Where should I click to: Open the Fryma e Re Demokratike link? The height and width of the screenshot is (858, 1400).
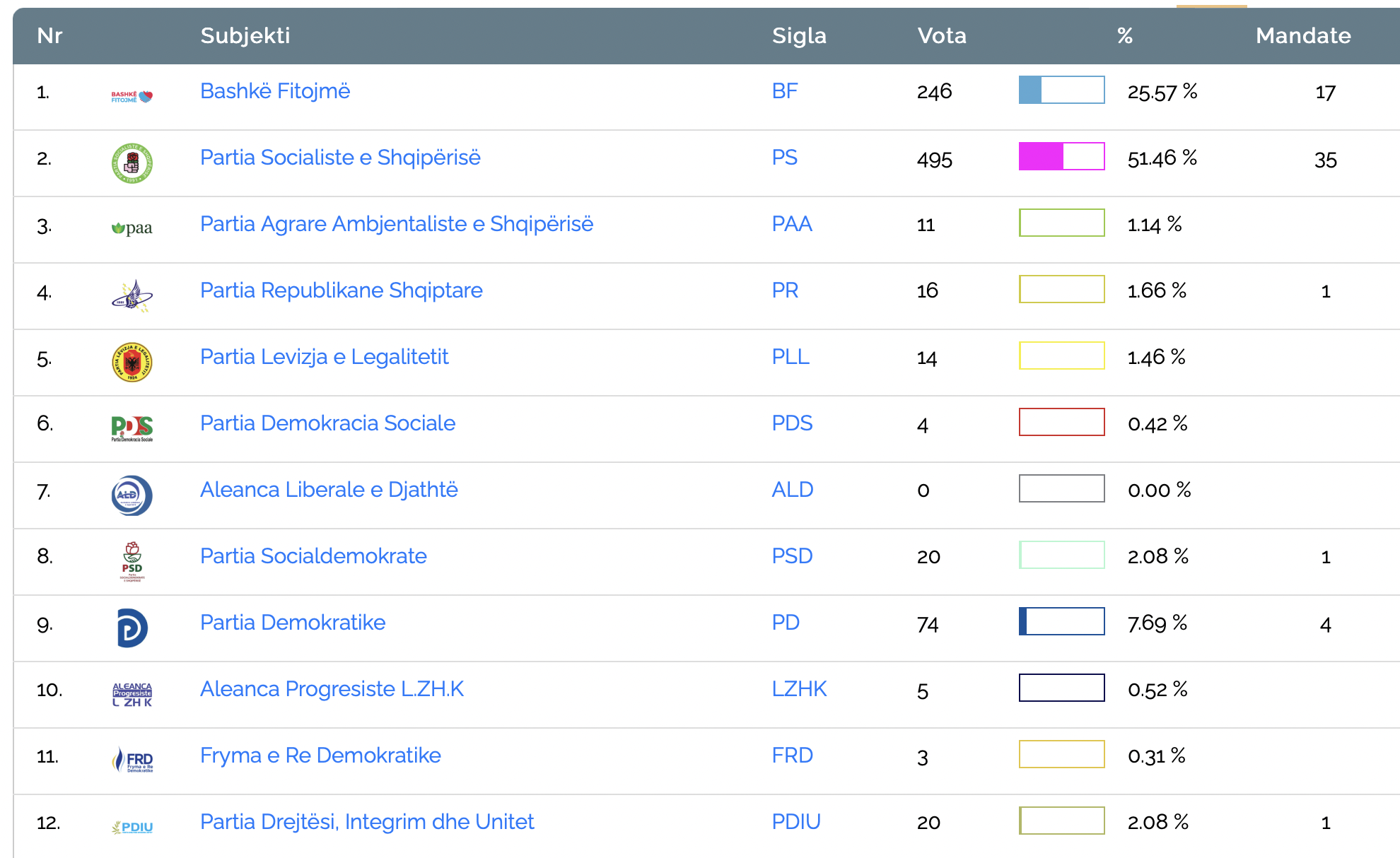(320, 756)
